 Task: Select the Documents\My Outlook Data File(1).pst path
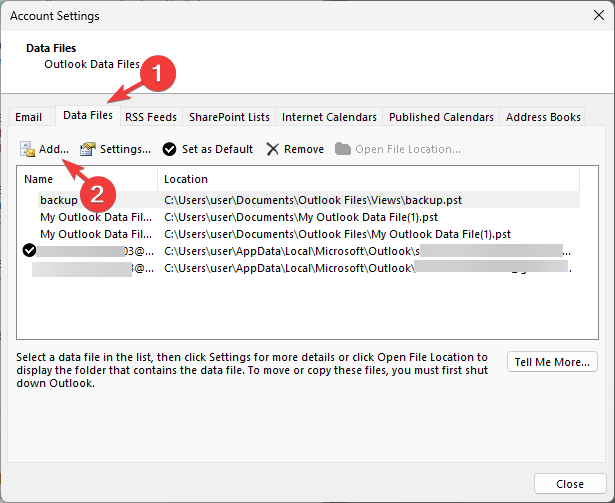[x=301, y=217]
